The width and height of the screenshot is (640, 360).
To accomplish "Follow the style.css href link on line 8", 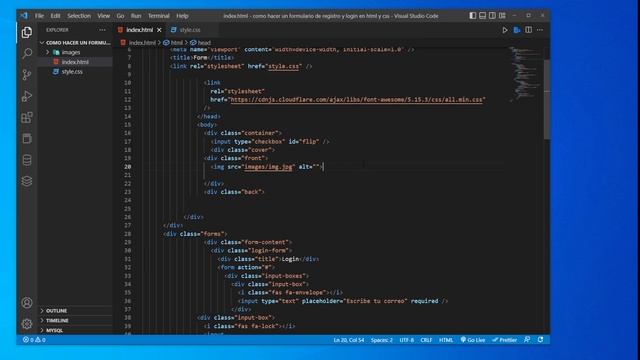I will [283, 66].
